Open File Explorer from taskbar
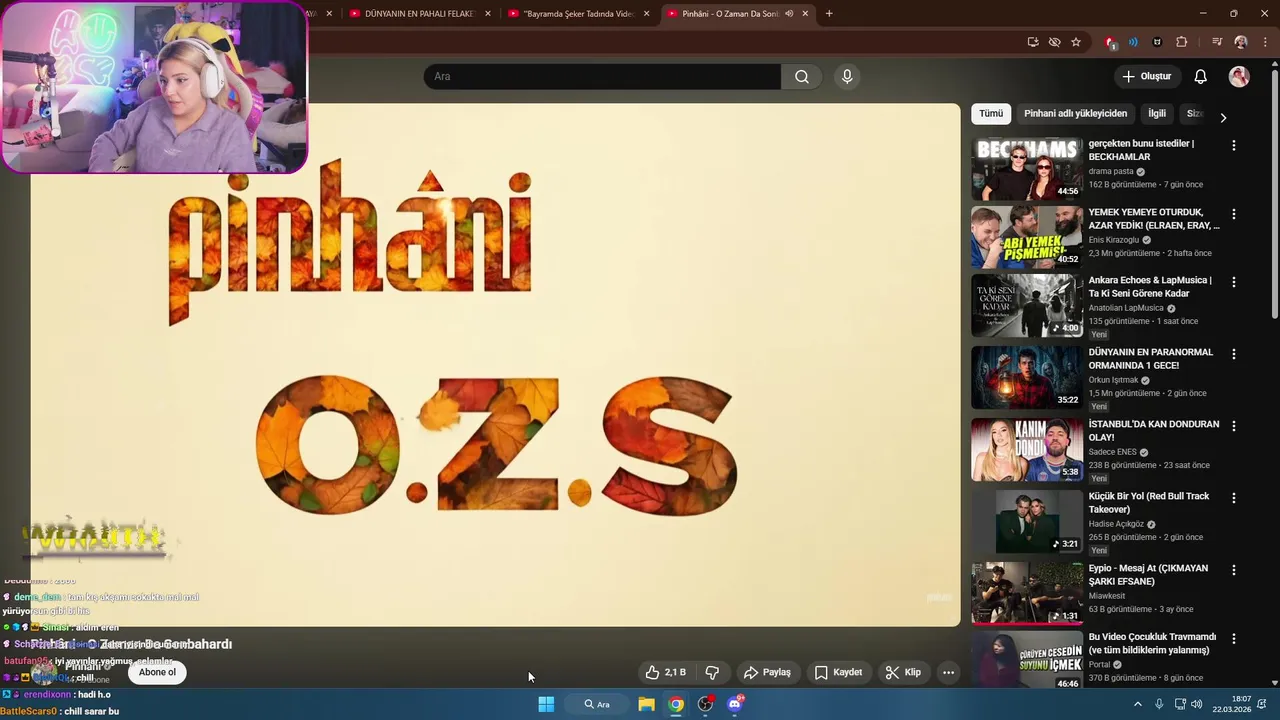 point(646,704)
